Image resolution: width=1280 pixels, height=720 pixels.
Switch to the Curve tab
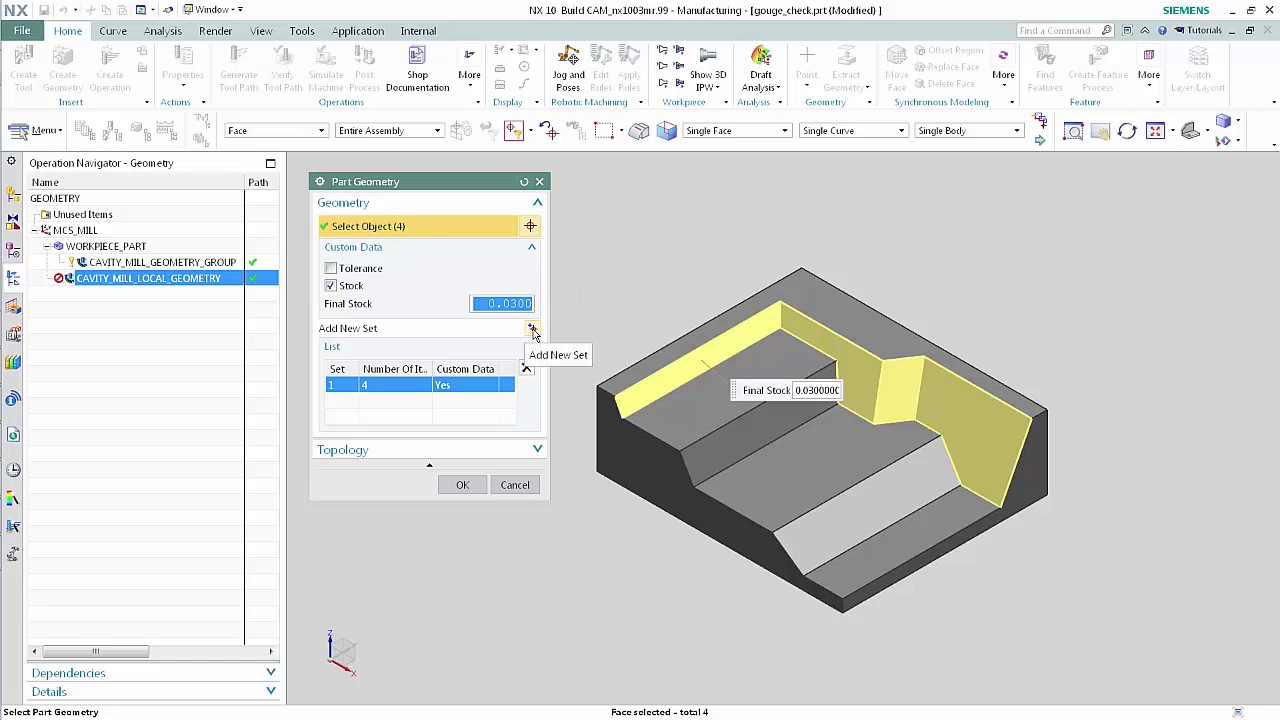tap(113, 31)
